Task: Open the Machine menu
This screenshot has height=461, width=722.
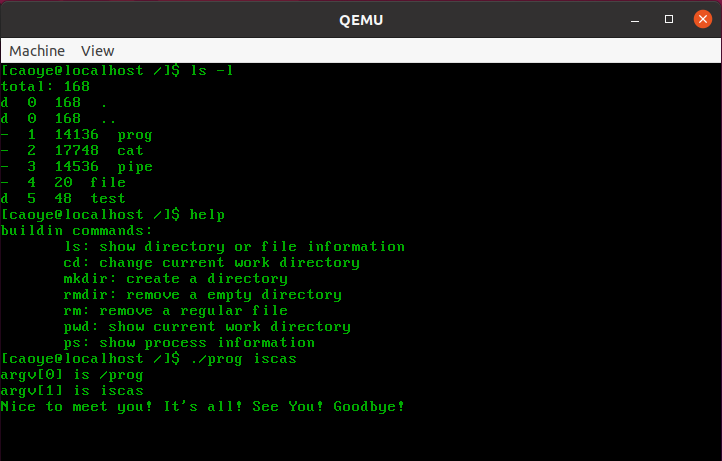Action: pos(37,51)
